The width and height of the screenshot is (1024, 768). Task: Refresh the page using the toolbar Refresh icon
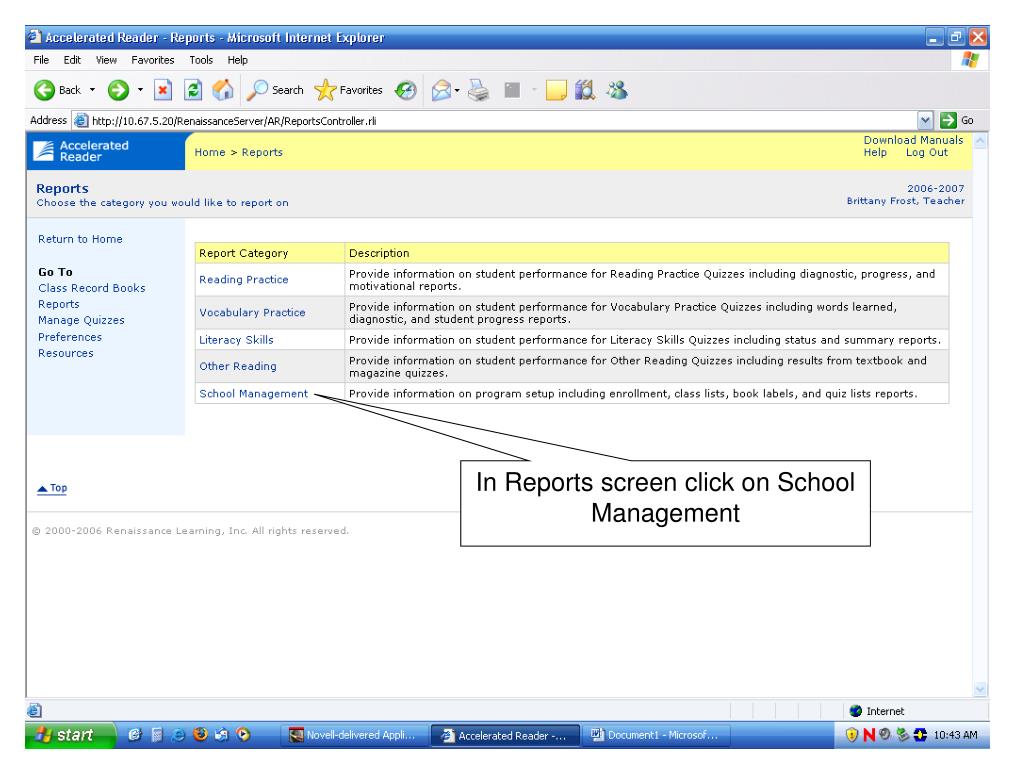193,90
